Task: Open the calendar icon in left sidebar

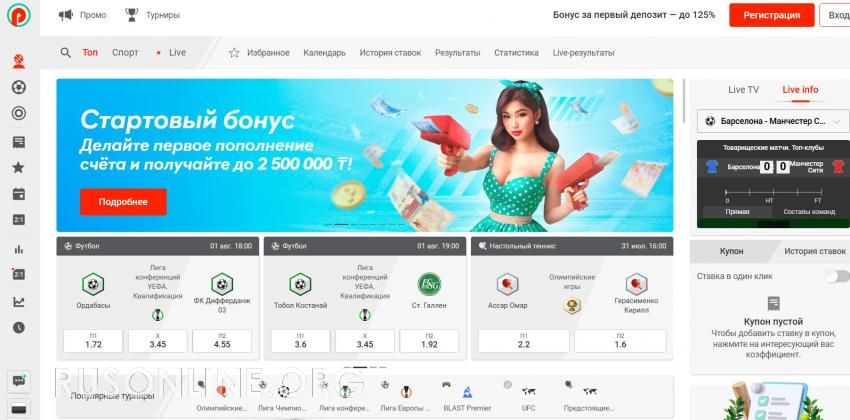Action: (x=18, y=193)
